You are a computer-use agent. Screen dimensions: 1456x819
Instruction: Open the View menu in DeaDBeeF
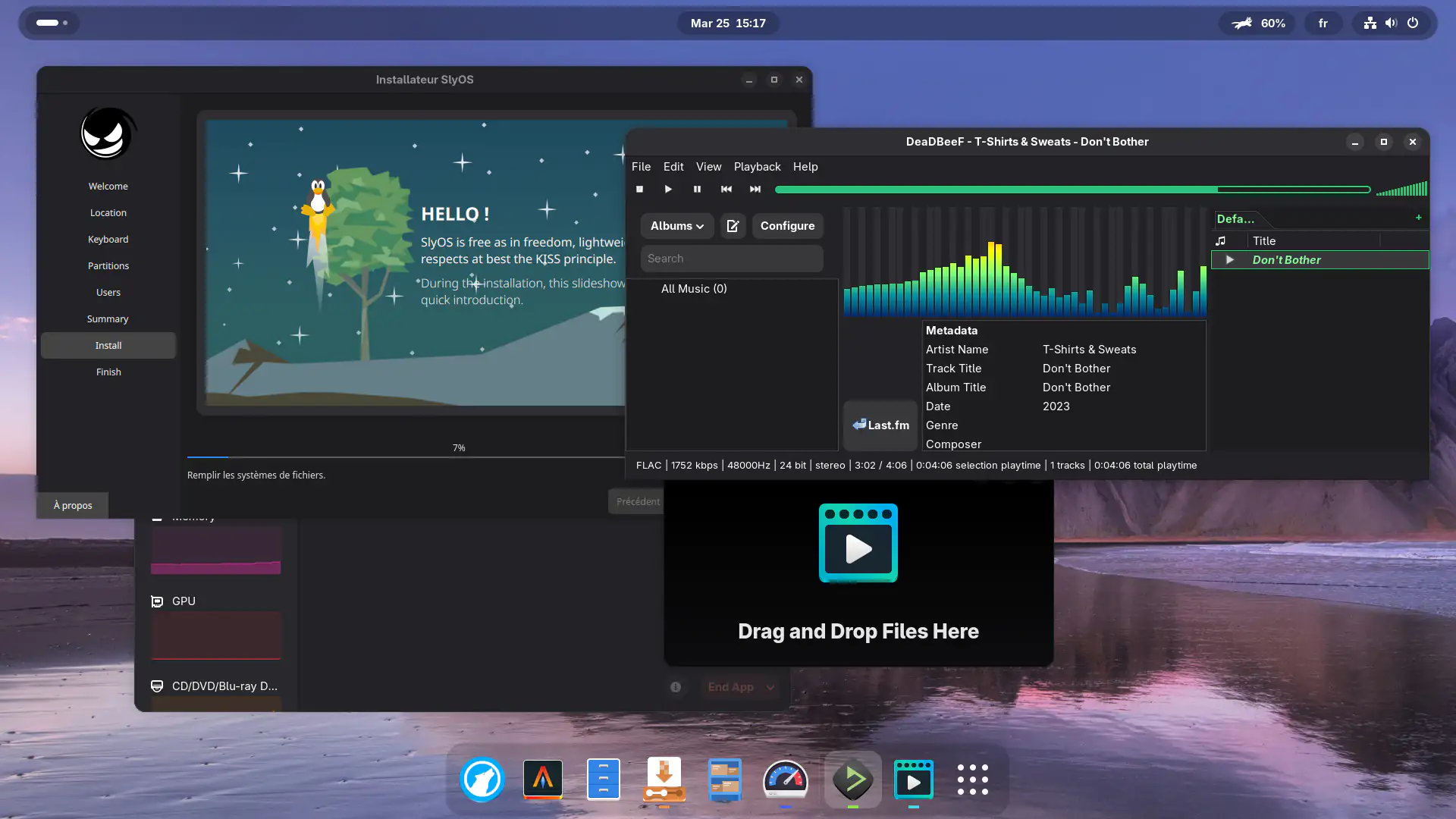[x=708, y=167]
